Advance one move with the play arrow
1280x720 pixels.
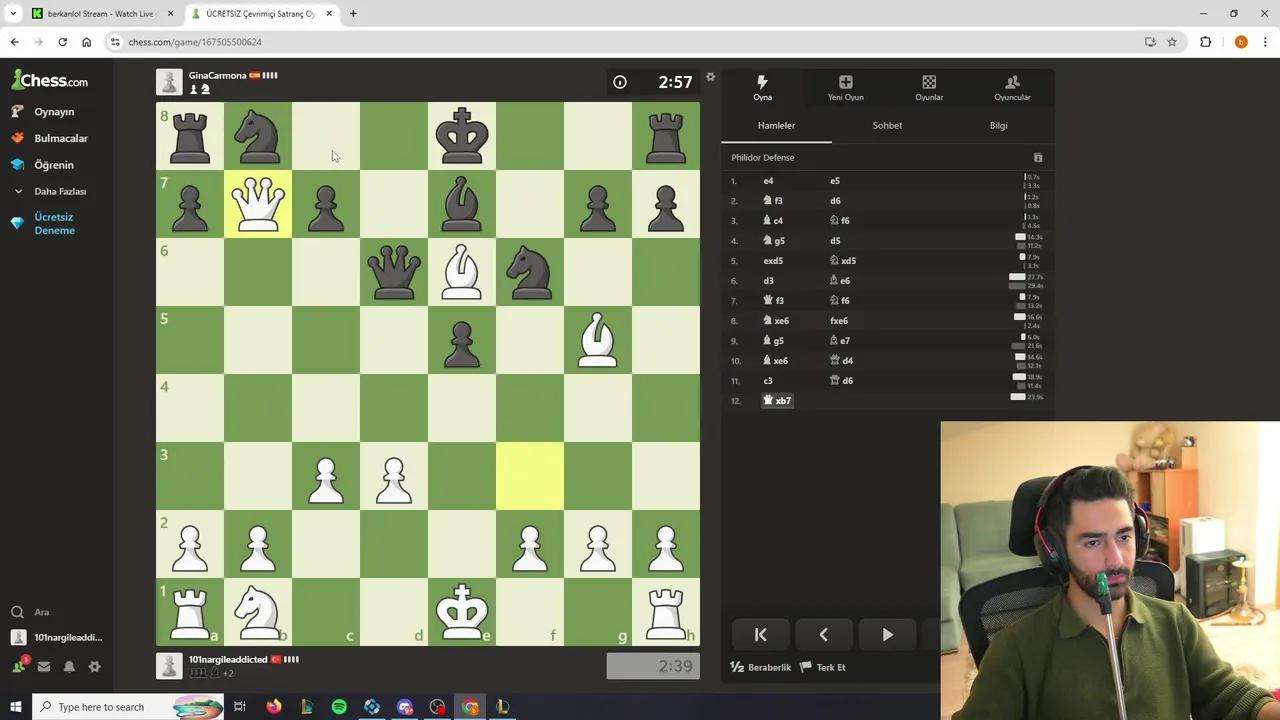887,634
